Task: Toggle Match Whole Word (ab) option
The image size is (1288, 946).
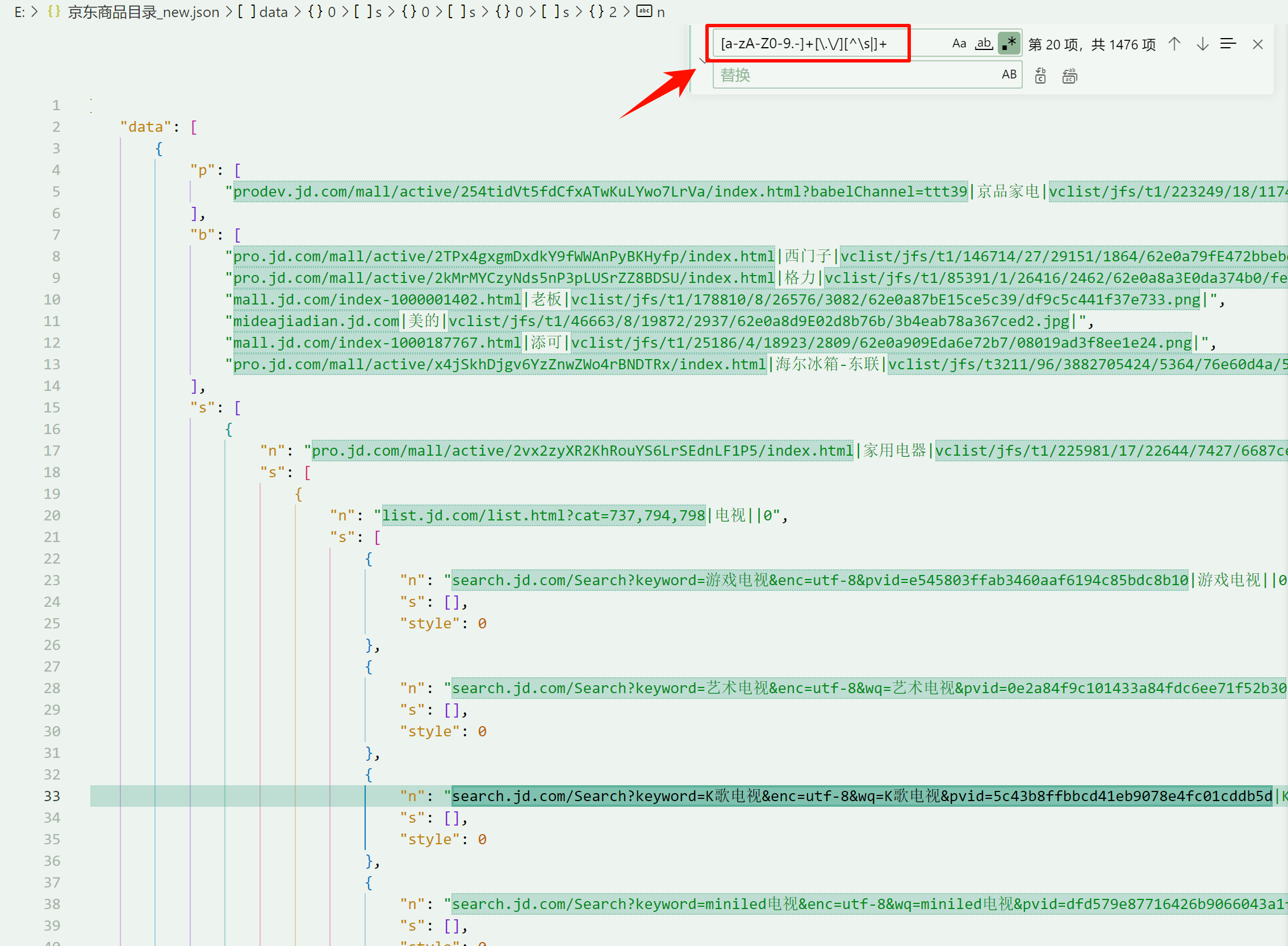Action: point(984,44)
